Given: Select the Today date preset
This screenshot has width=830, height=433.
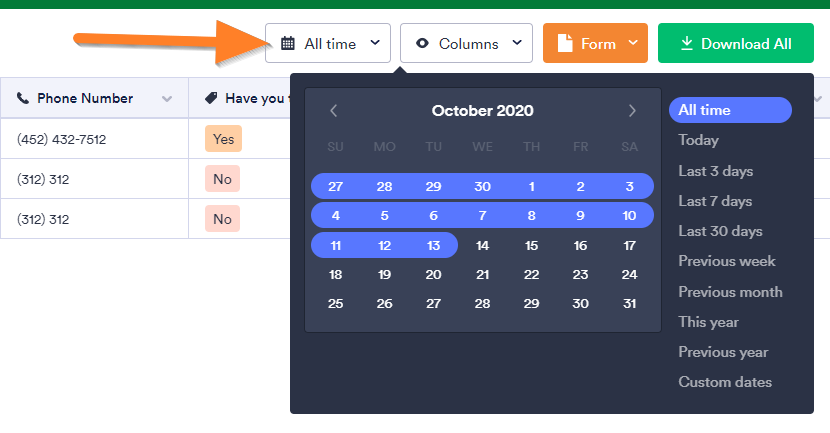Looking at the screenshot, I should click(698, 140).
